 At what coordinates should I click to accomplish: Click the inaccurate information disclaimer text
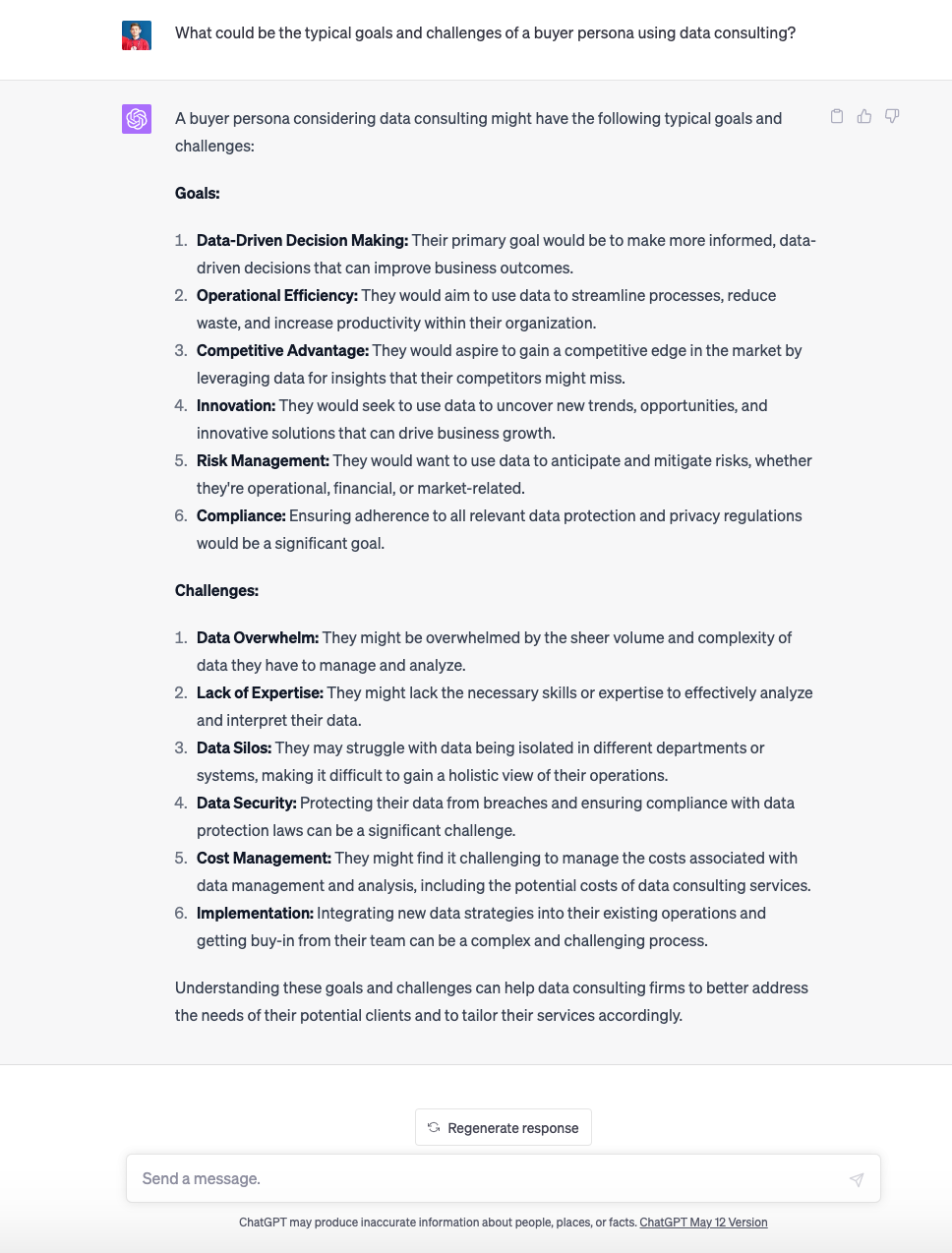tap(438, 1223)
